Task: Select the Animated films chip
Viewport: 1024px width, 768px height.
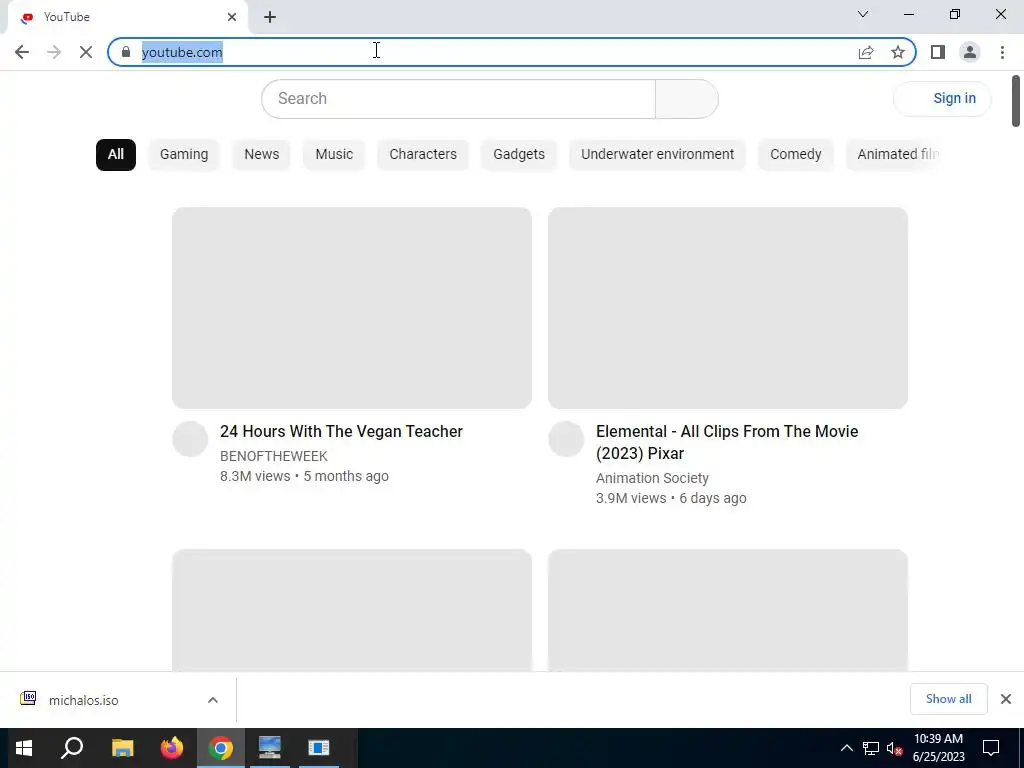Action: coord(893,155)
